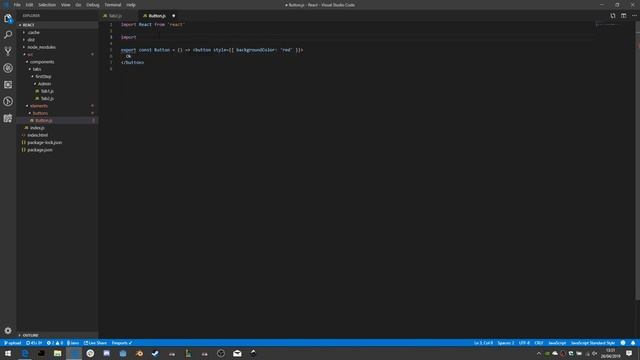Viewport: 640px width, 360px height.
Task: Open the Edit menu
Action: tap(29, 5)
